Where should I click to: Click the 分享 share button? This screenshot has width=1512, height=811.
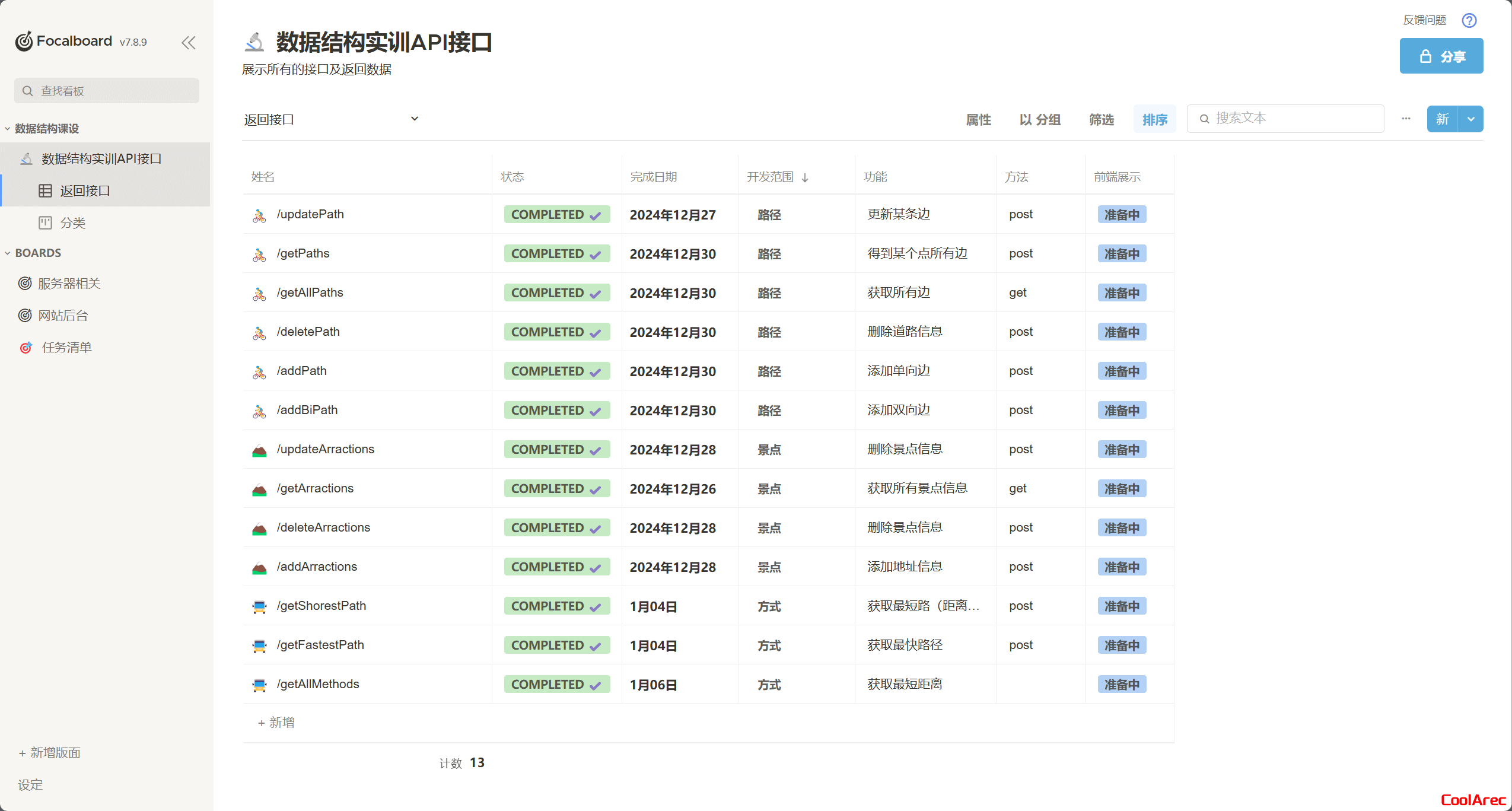[x=1441, y=56]
